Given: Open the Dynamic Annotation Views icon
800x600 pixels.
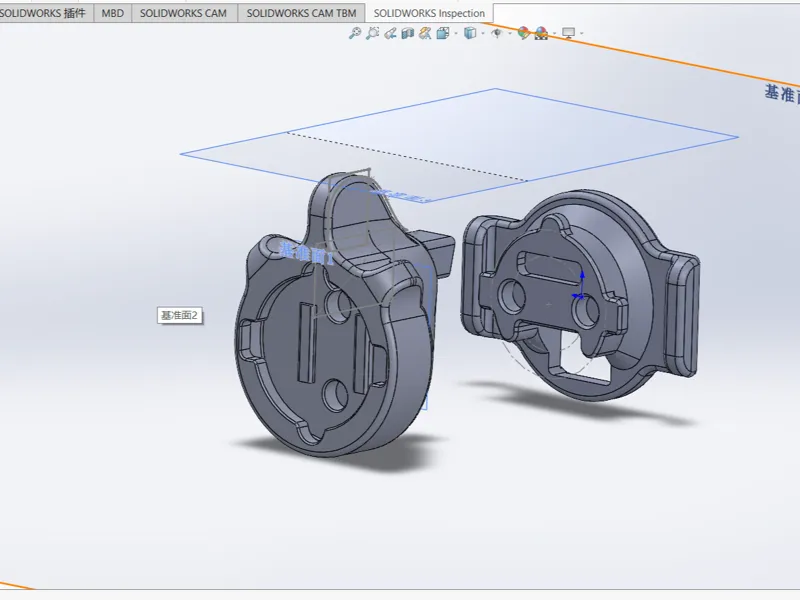Looking at the screenshot, I should pos(425,33).
